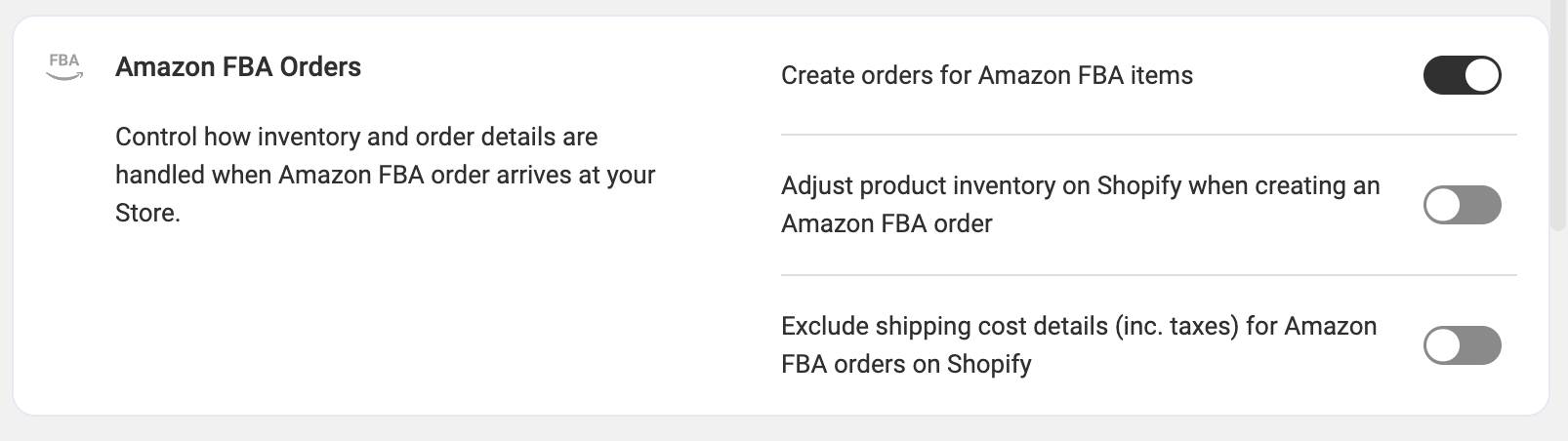
Task: Disable the Create orders for Amazon FBA items toggle
Action: (1462, 75)
